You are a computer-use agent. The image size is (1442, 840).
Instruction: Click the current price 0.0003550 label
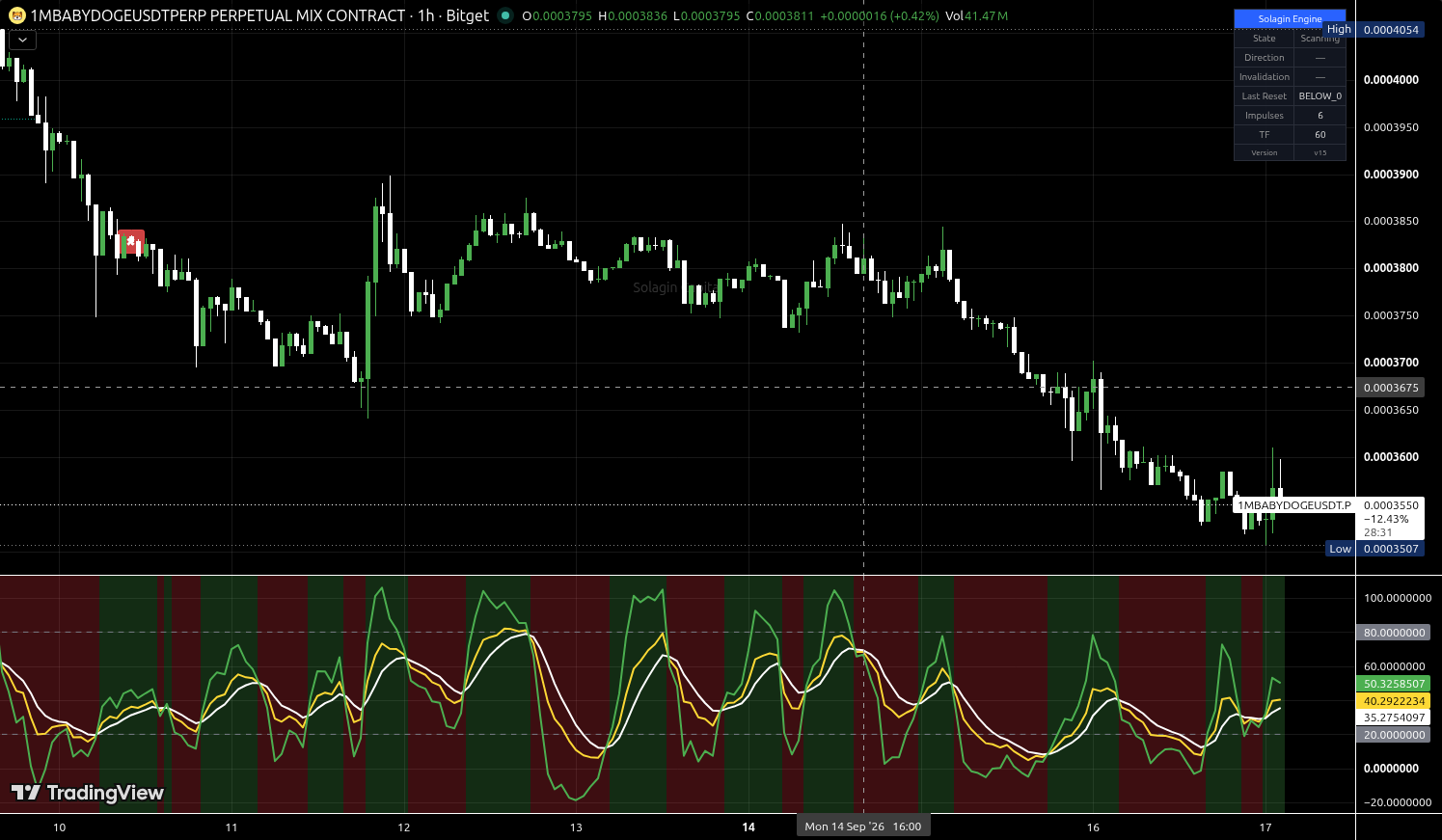1391,505
